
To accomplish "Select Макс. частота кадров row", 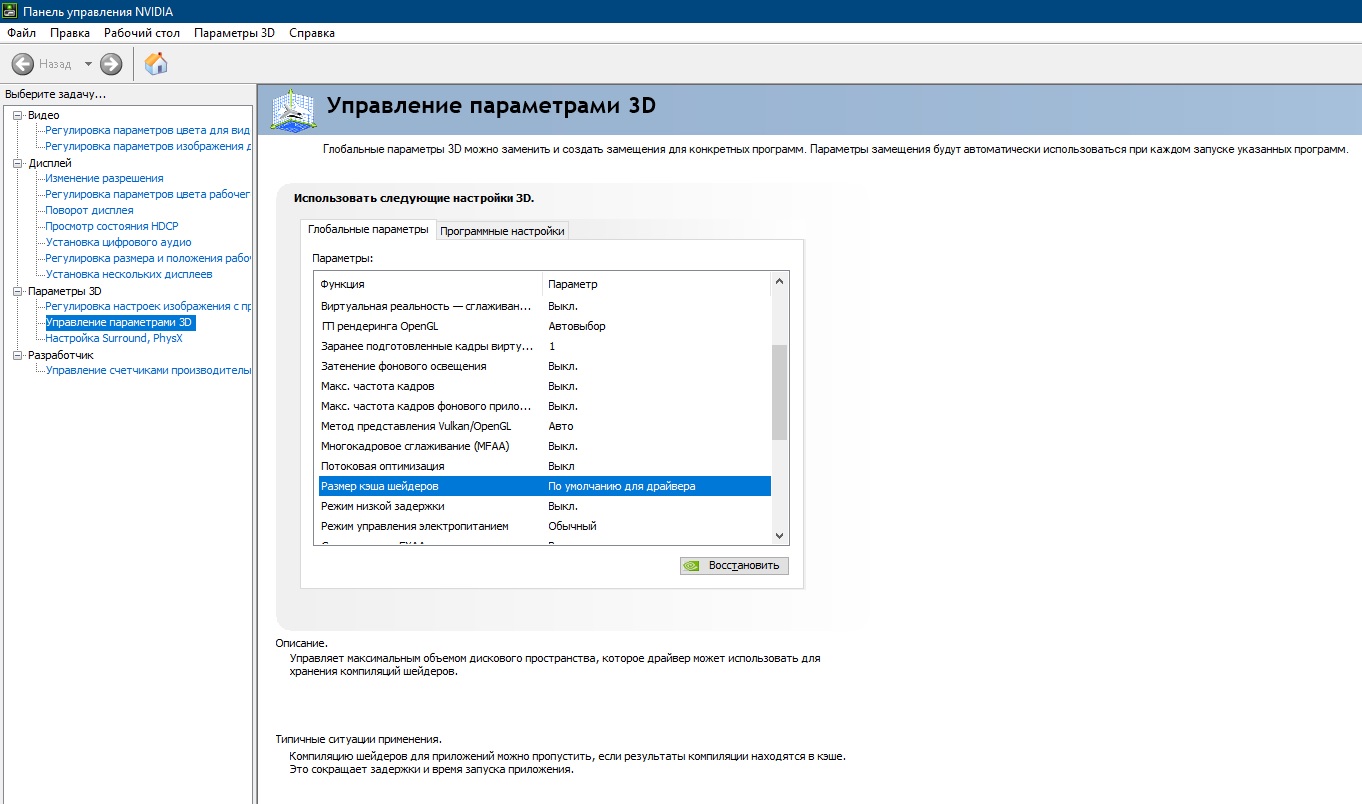I will coord(545,386).
